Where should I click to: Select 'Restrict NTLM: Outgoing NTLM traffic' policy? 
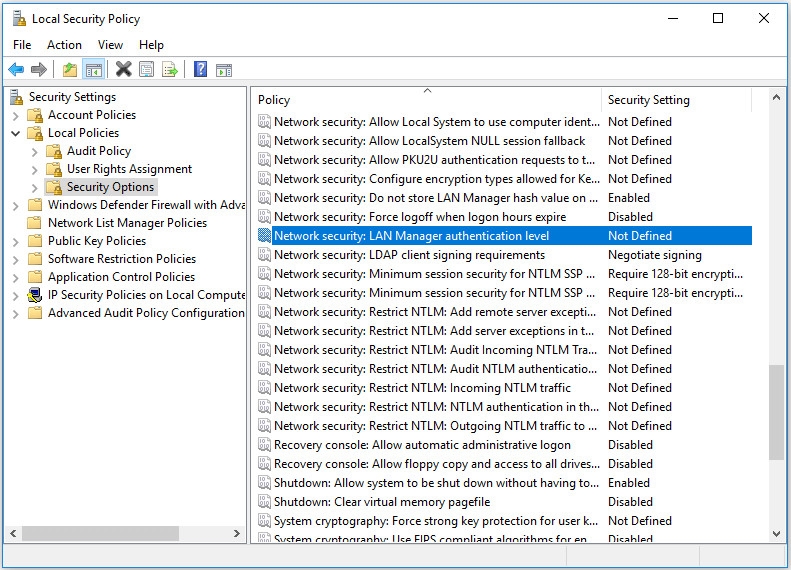click(504, 426)
